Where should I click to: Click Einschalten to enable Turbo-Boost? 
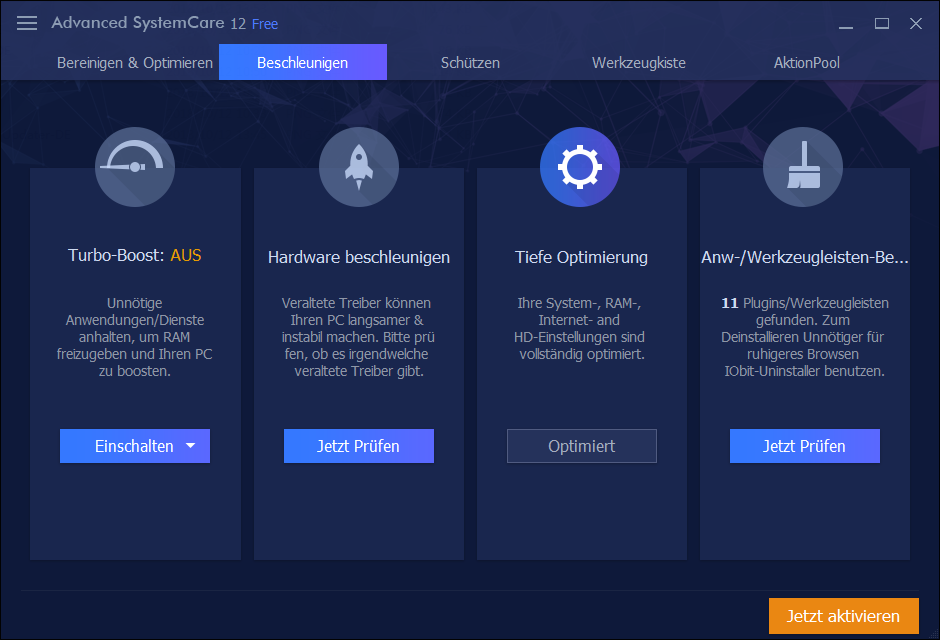point(134,446)
